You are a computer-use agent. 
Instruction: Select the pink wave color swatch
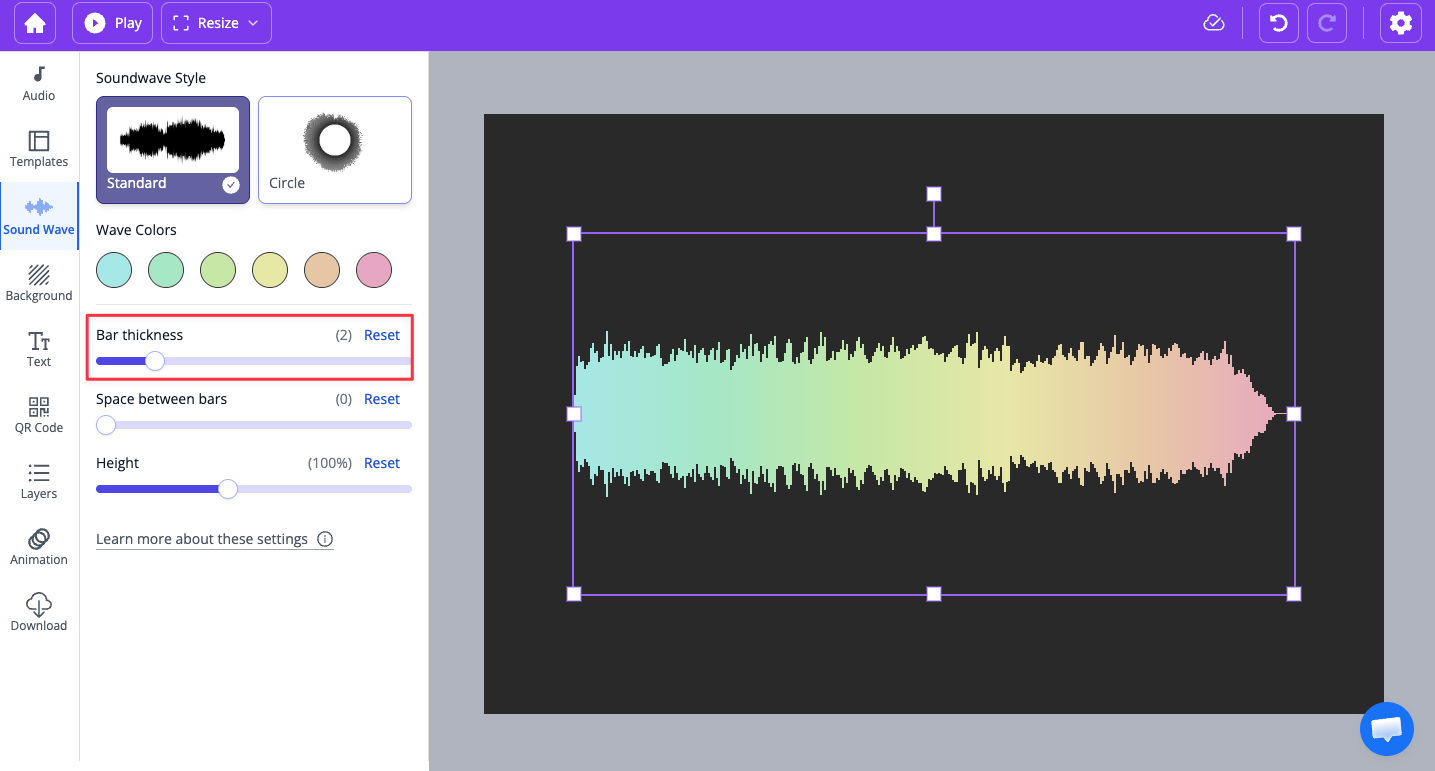coord(373,269)
